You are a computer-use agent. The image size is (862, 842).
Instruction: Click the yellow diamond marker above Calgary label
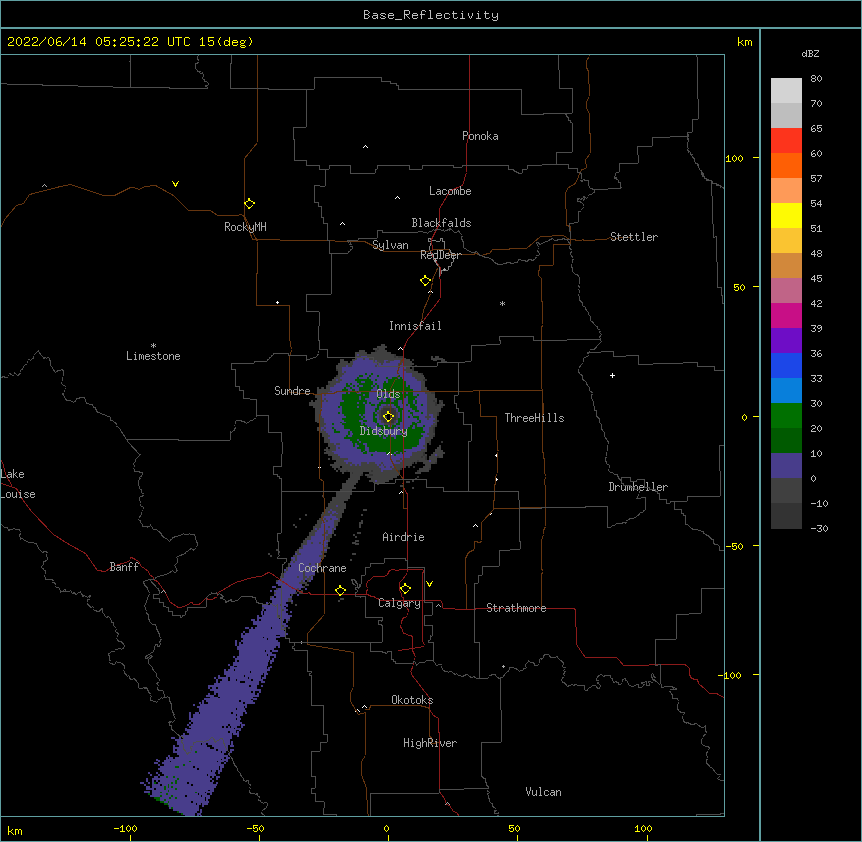click(405, 589)
